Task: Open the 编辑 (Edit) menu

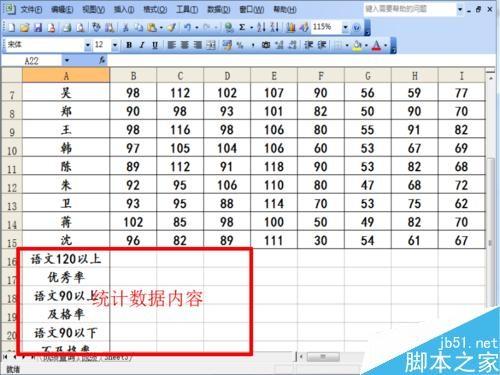Action: (62, 10)
